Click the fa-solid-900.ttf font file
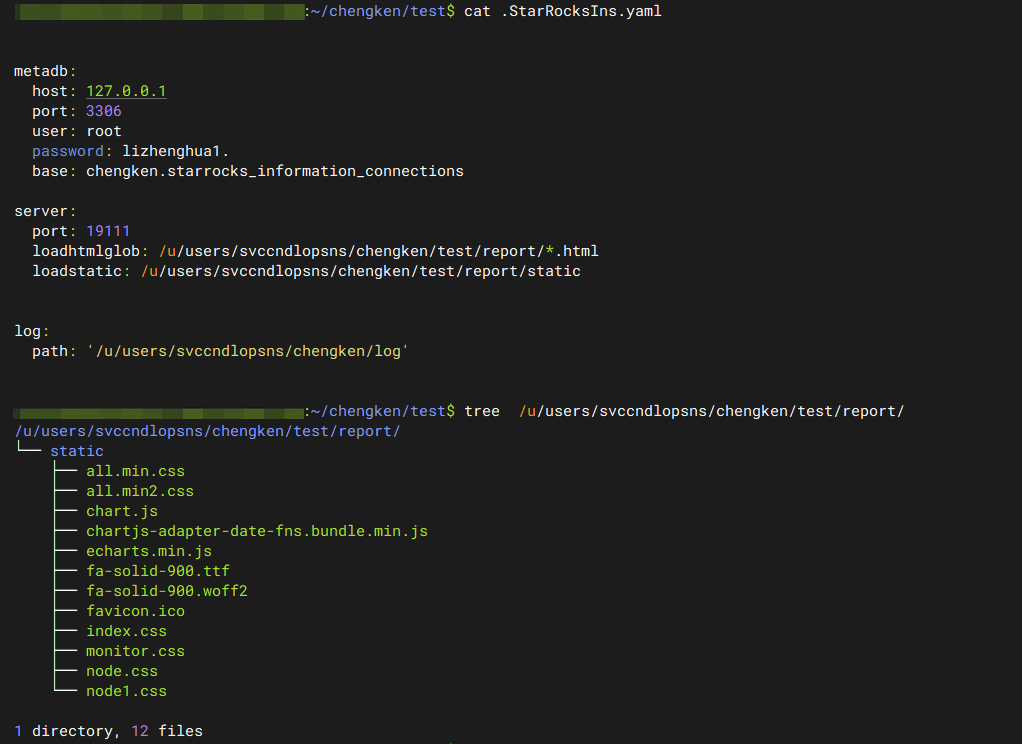This screenshot has height=744, width=1022. pyautogui.click(x=157, y=571)
